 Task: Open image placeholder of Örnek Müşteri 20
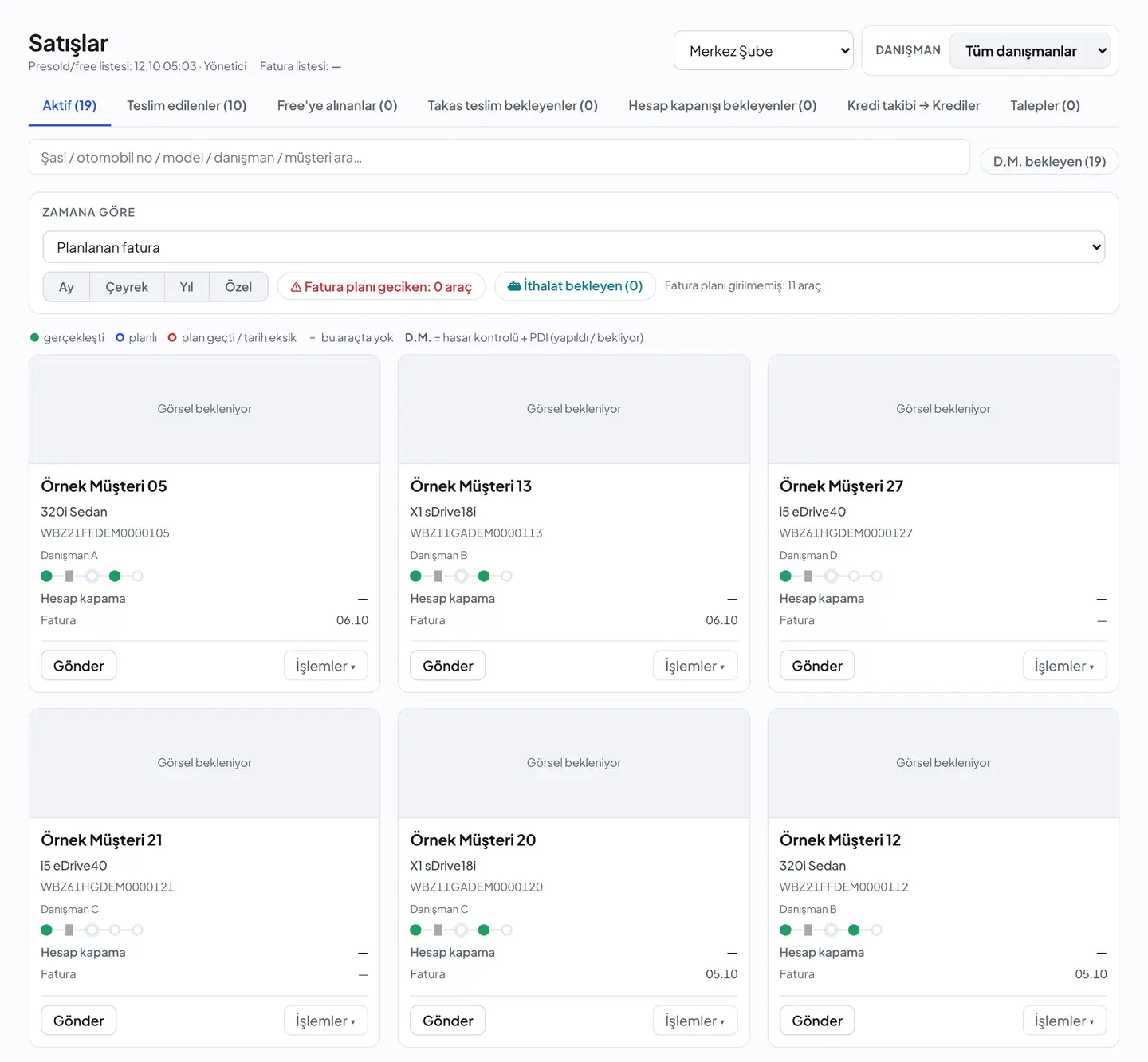pyautogui.click(x=574, y=763)
